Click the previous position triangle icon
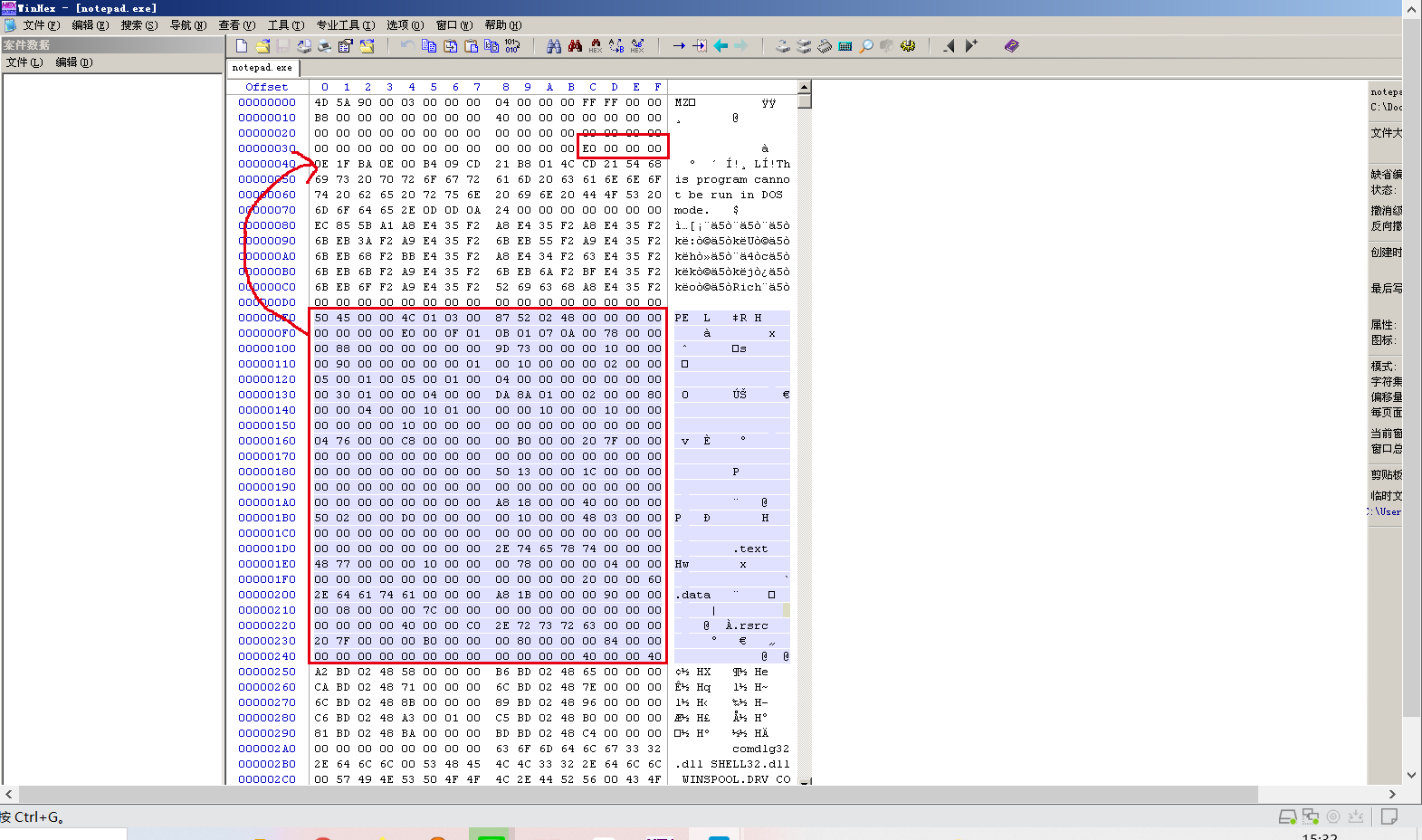 click(949, 46)
